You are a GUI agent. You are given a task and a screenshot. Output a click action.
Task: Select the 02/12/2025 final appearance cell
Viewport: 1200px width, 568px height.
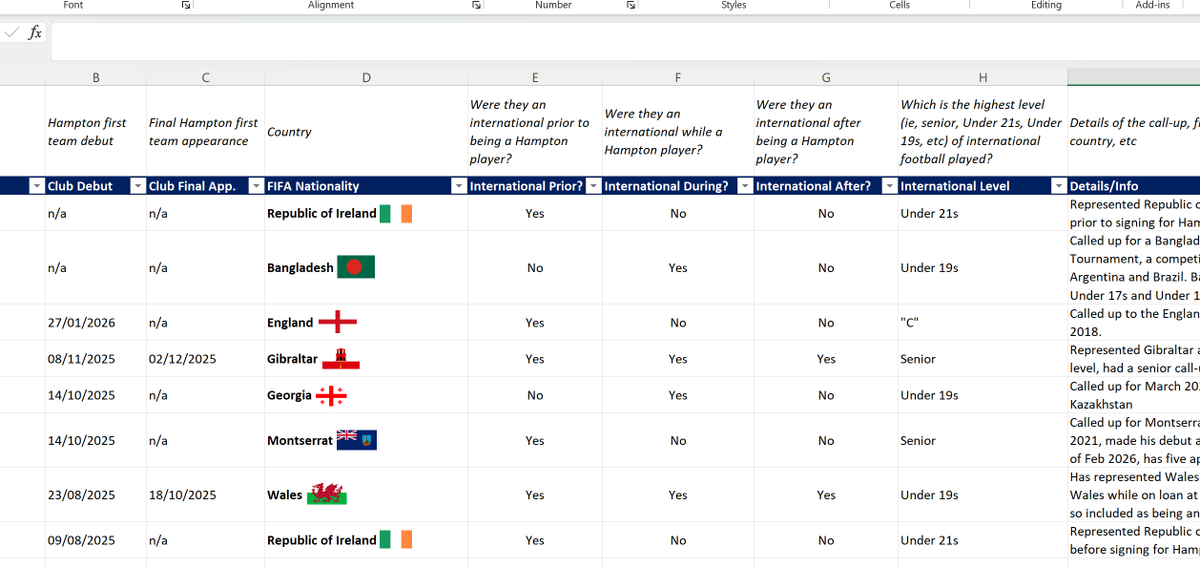click(205, 359)
